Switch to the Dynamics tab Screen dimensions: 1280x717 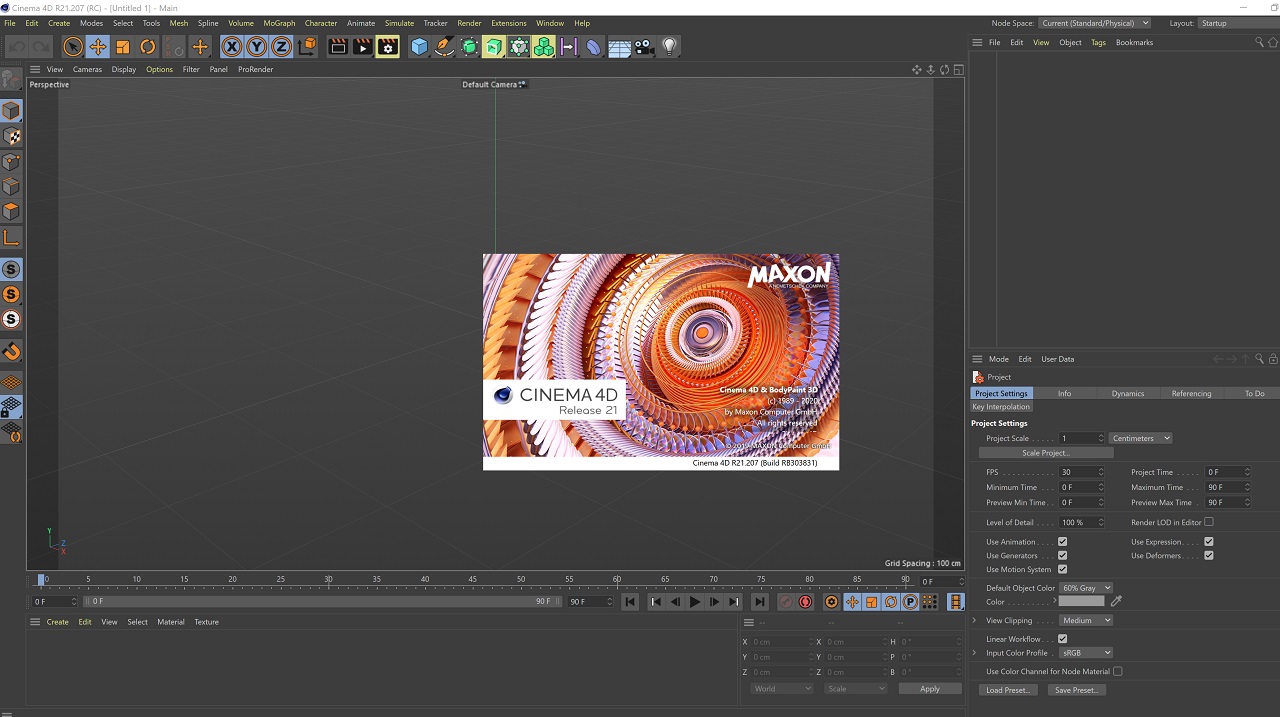point(1127,393)
